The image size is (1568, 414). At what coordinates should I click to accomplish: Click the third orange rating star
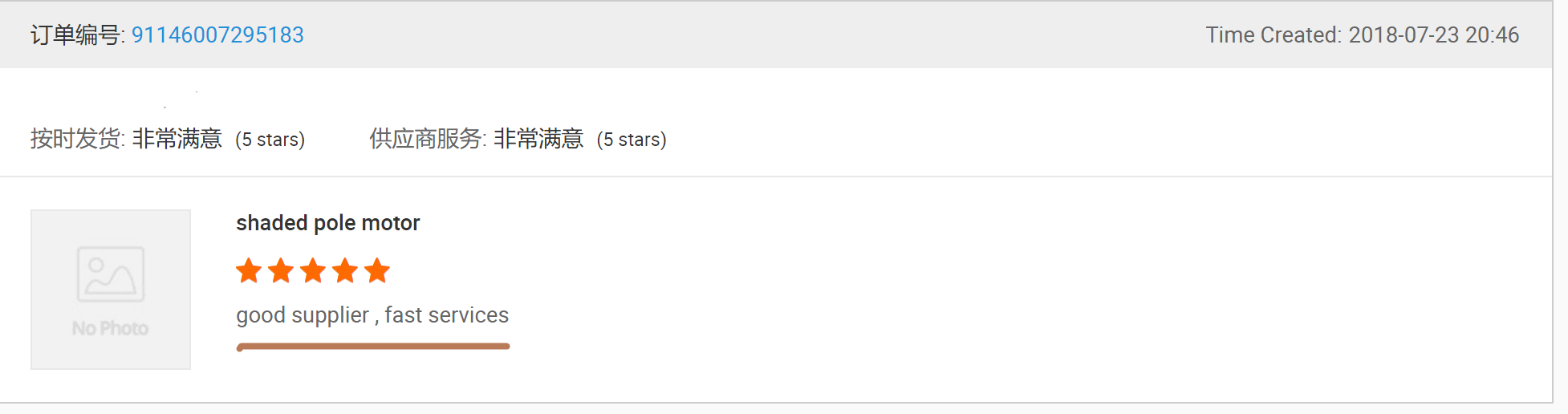pyautogui.click(x=313, y=271)
